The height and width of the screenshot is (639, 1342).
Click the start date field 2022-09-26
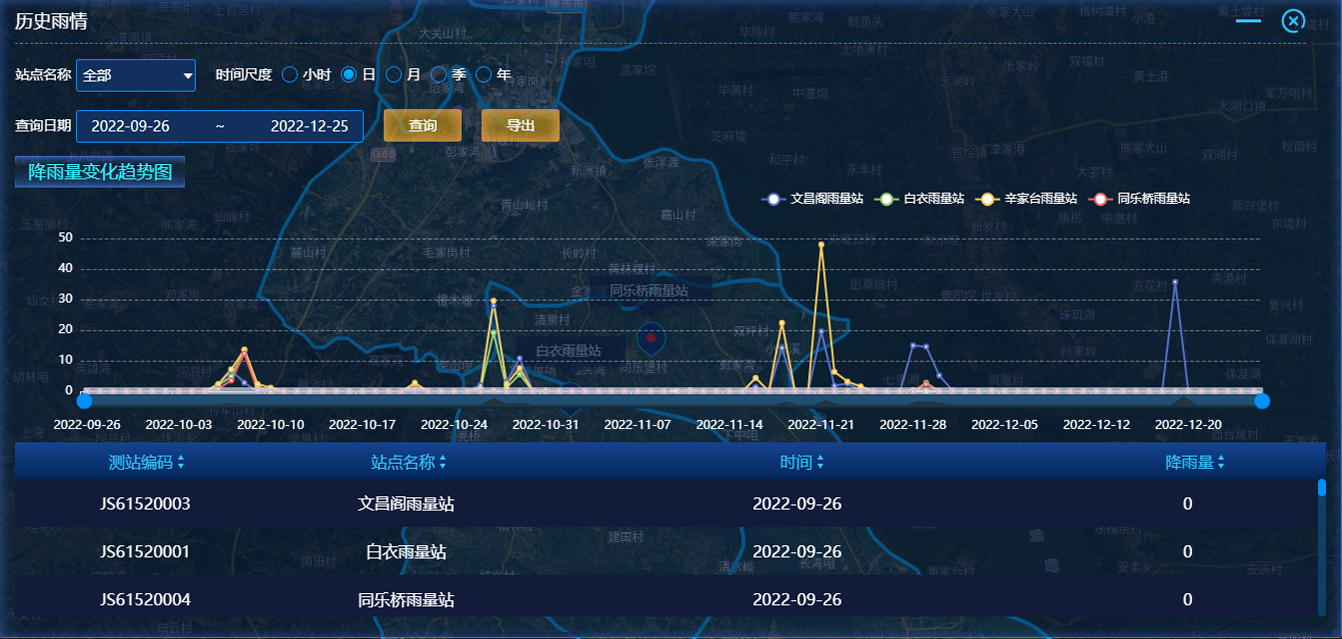[130, 126]
